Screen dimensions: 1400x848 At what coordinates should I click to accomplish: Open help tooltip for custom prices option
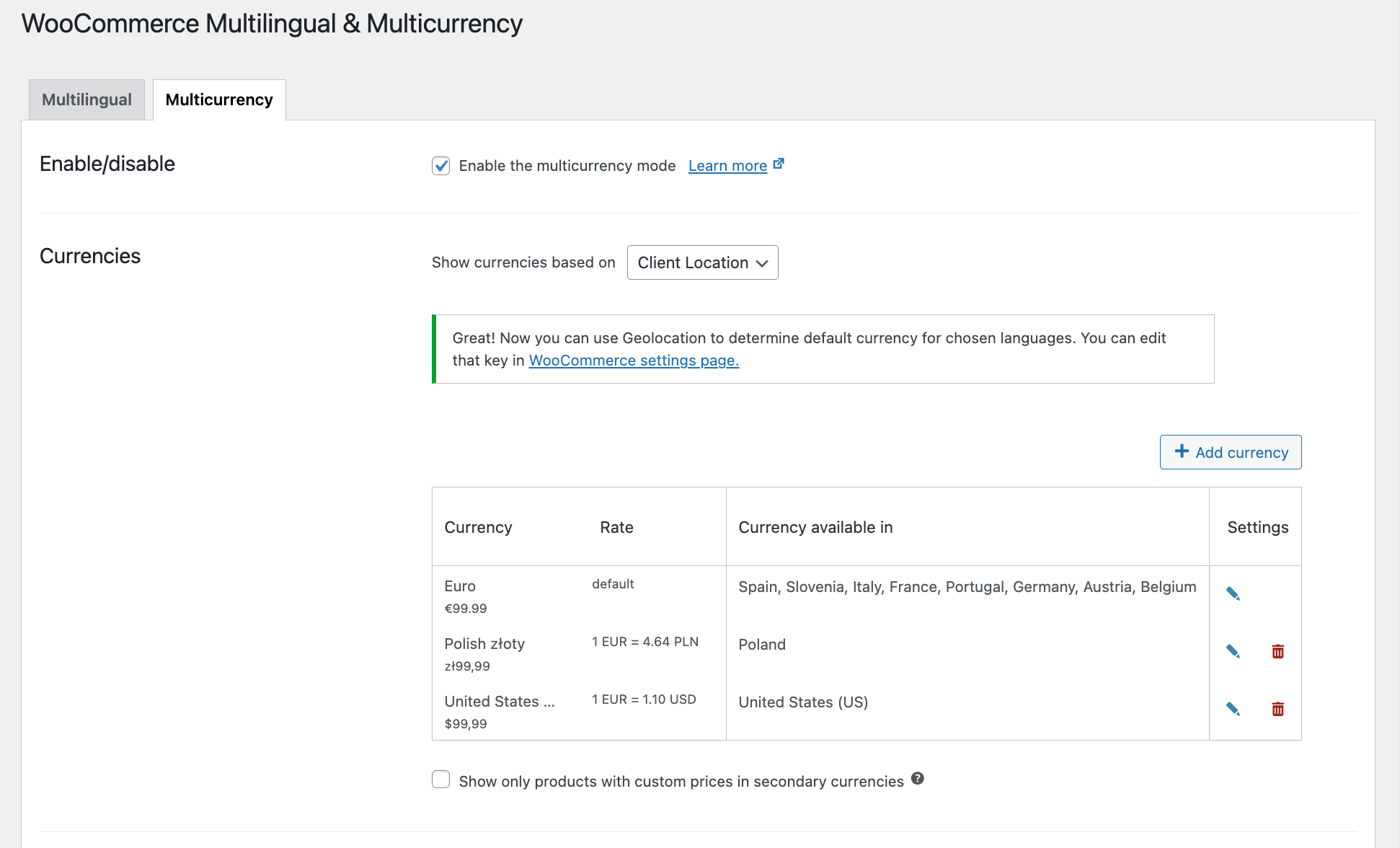tap(917, 779)
